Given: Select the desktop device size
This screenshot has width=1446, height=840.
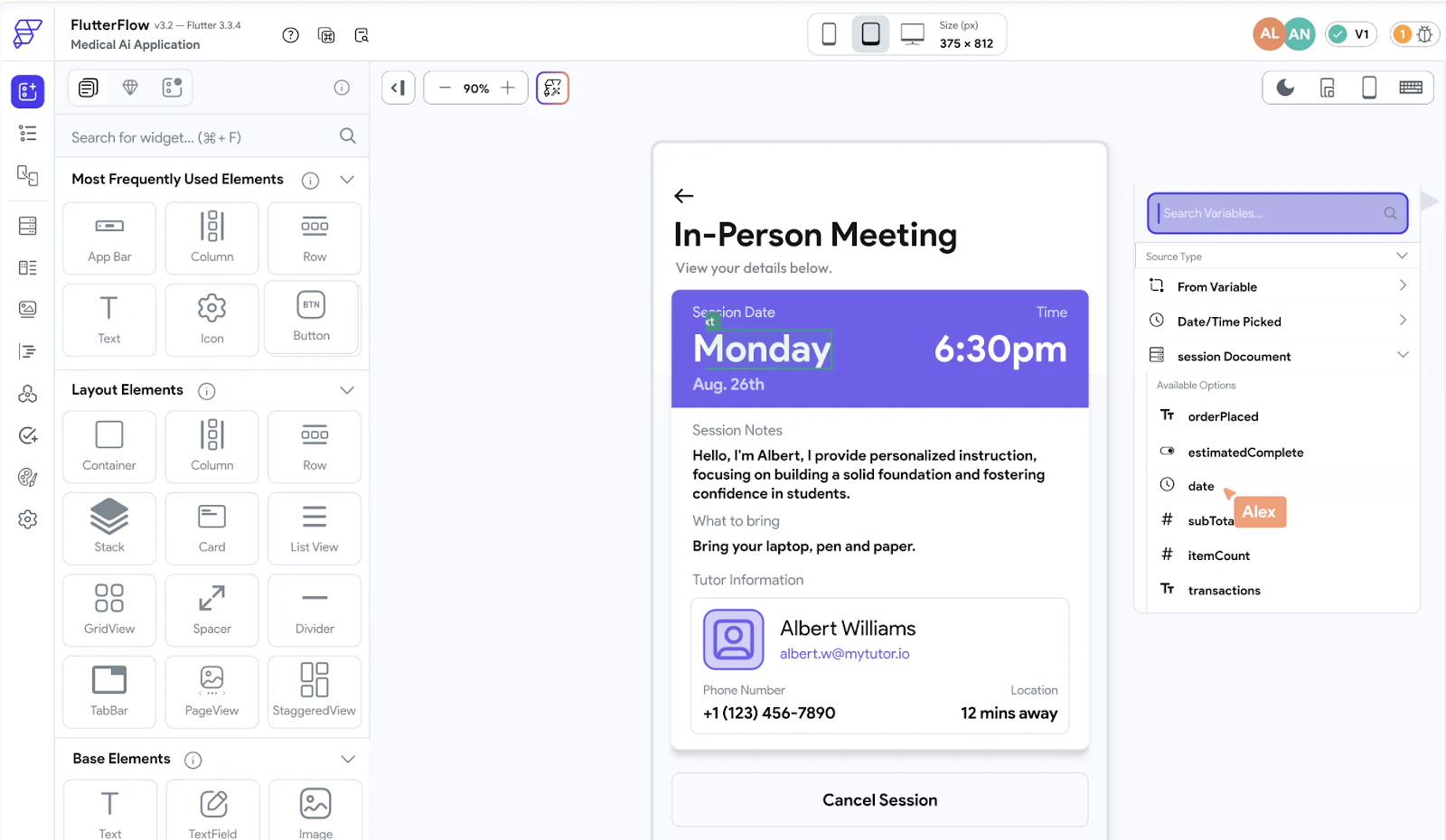Looking at the screenshot, I should coord(913,34).
